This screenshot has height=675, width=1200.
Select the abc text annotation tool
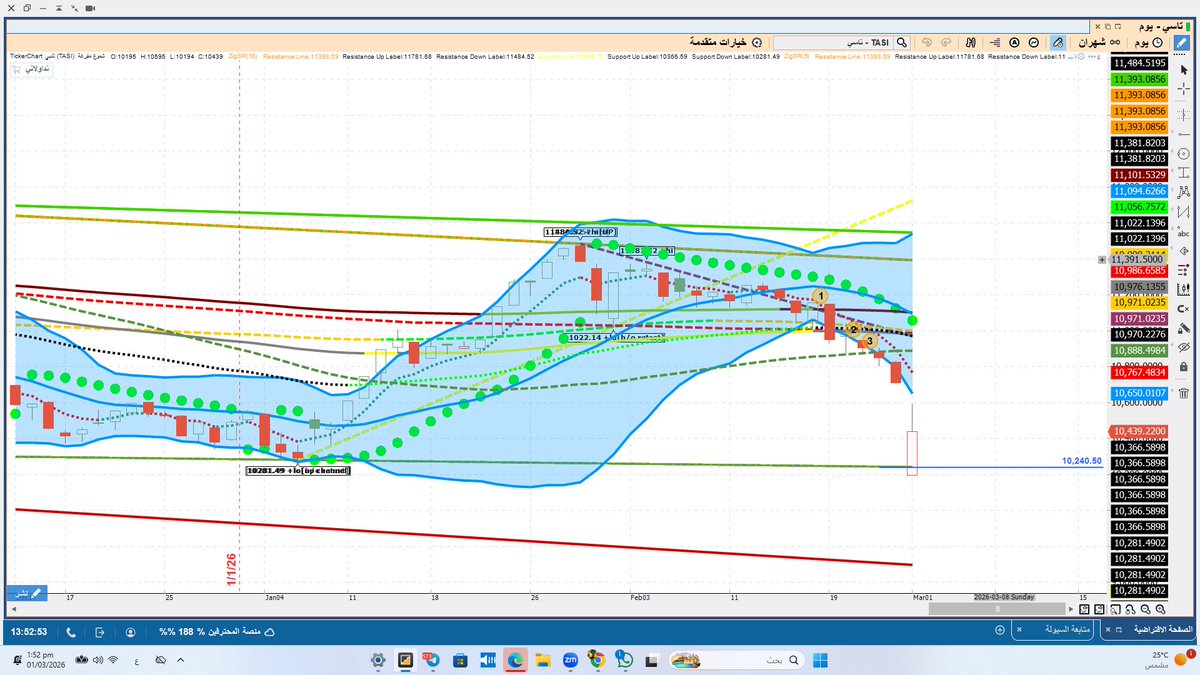1184,232
